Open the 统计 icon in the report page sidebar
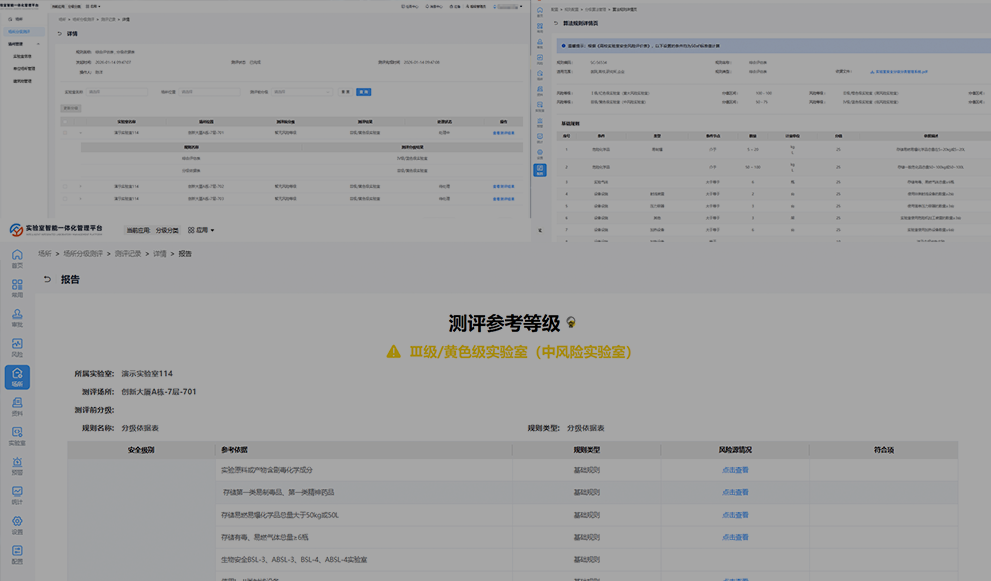Image resolution: width=991 pixels, height=581 pixels. pos(17,494)
